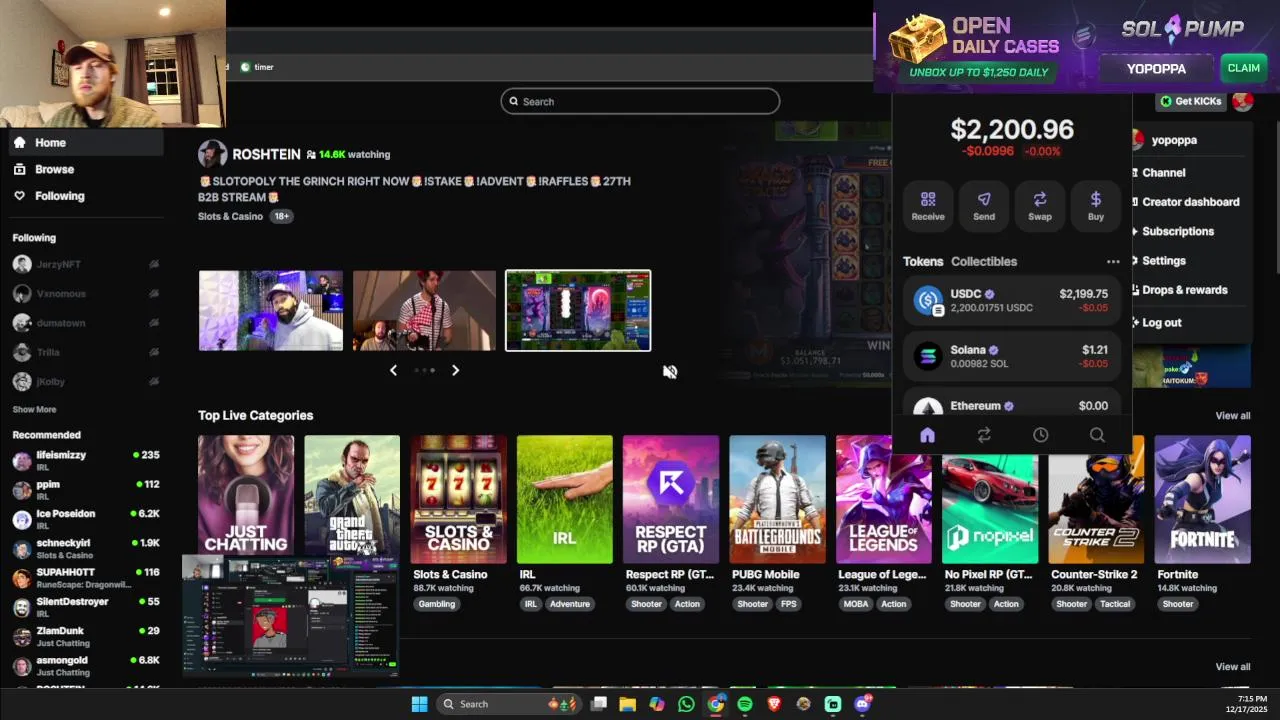
Task: Select the third featured slots thumbnail
Action: click(x=578, y=310)
